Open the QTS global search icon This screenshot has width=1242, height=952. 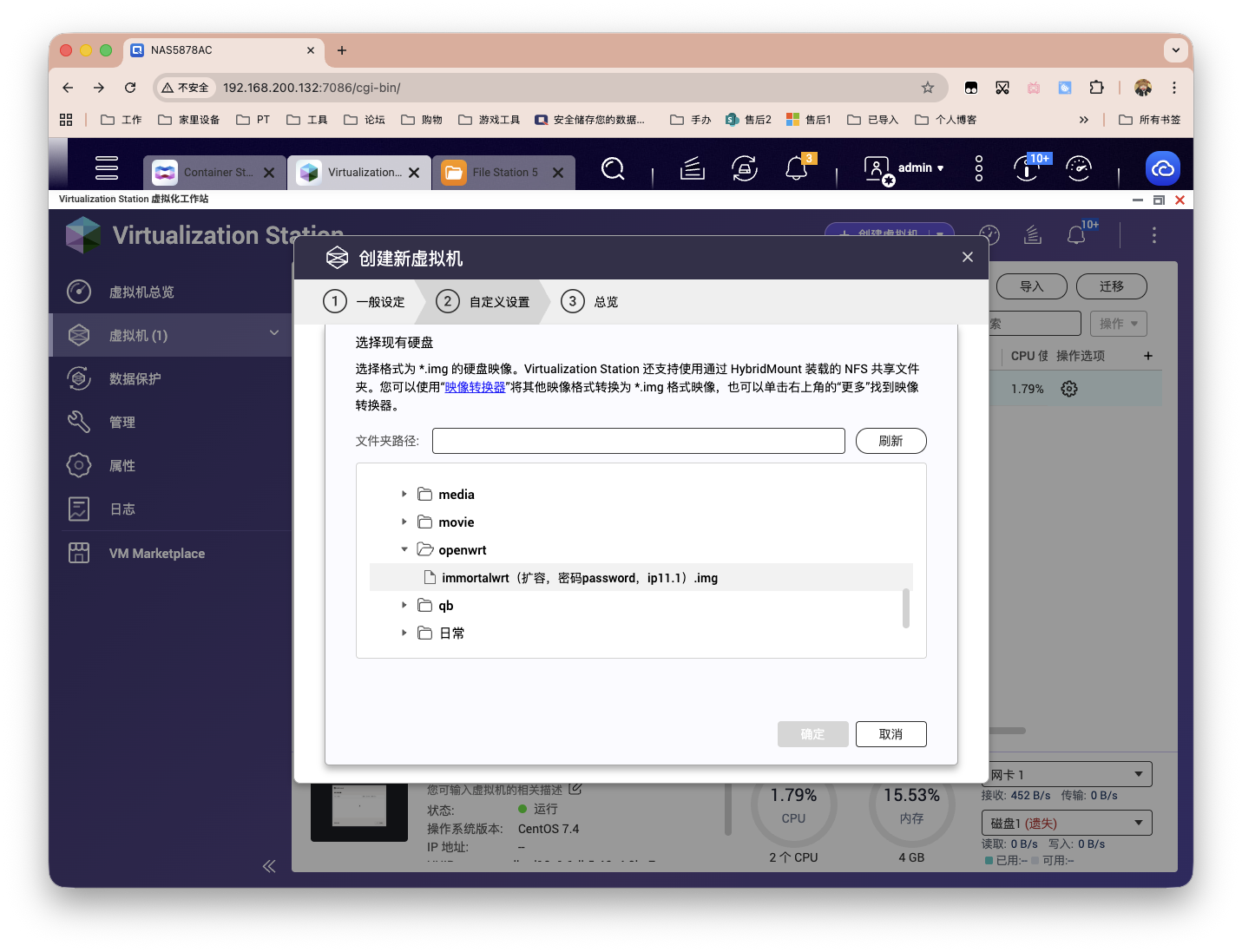(x=613, y=168)
